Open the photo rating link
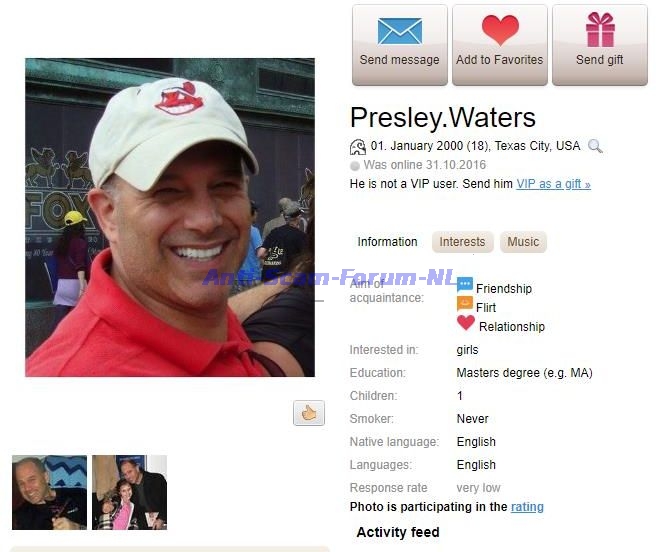The width and height of the screenshot is (656, 552). tap(527, 507)
